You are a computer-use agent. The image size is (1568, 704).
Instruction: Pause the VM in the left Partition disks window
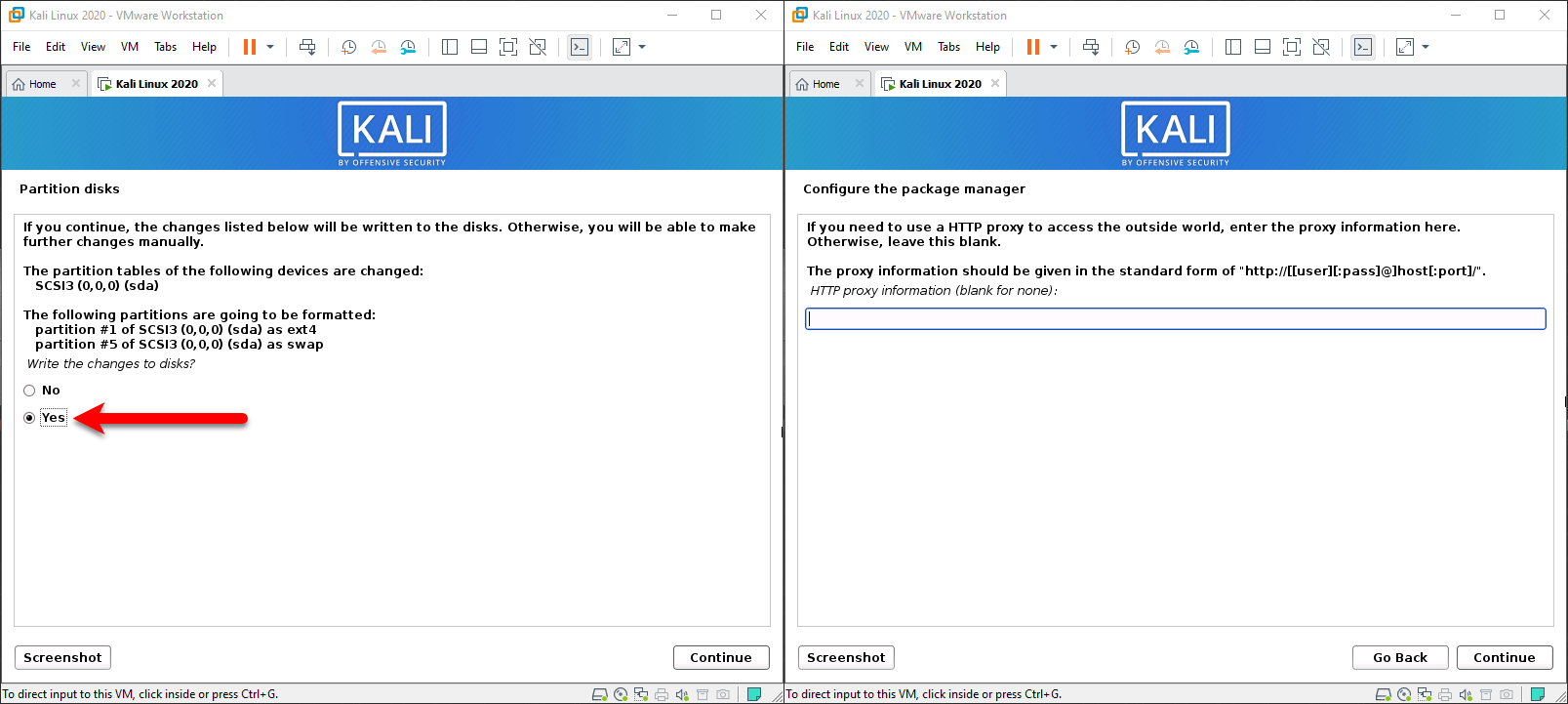pos(250,47)
